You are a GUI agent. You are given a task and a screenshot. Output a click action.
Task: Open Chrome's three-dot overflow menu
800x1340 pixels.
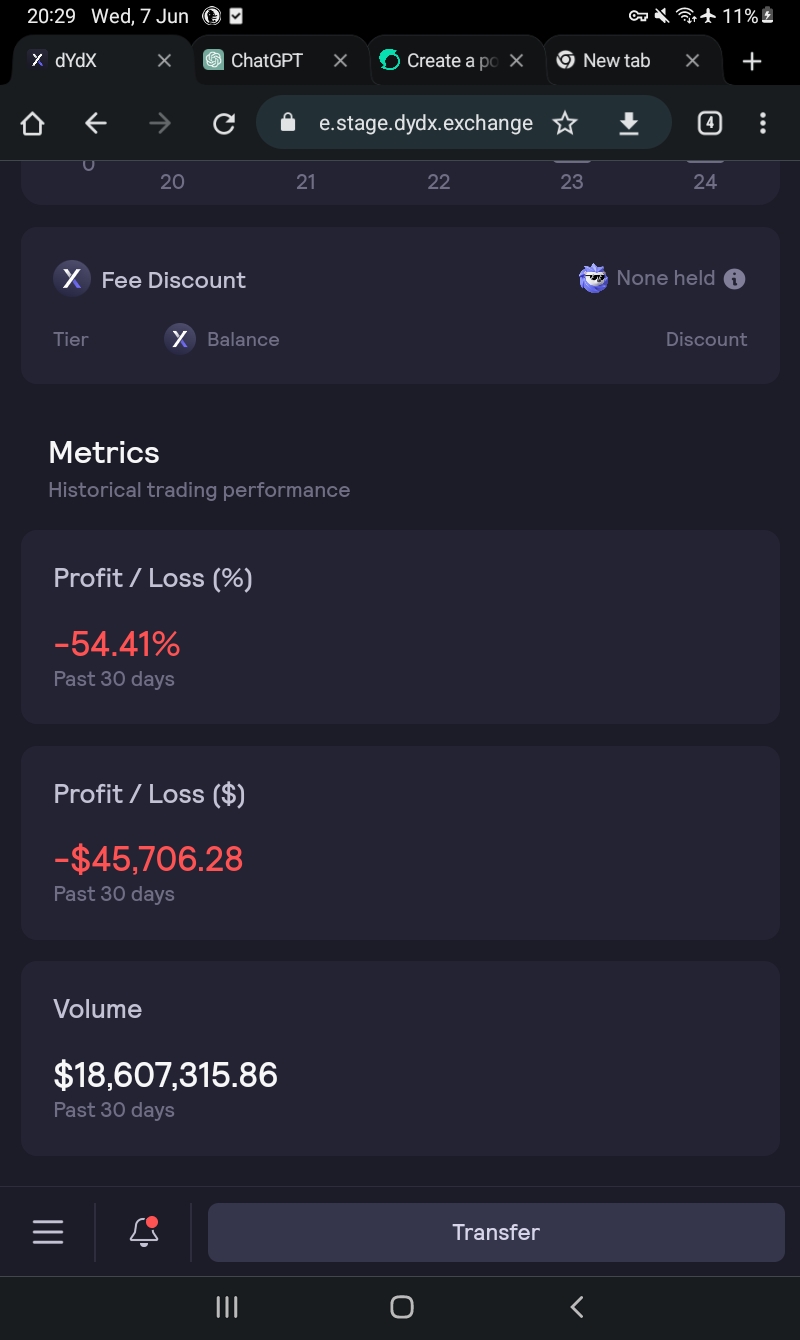click(x=763, y=123)
